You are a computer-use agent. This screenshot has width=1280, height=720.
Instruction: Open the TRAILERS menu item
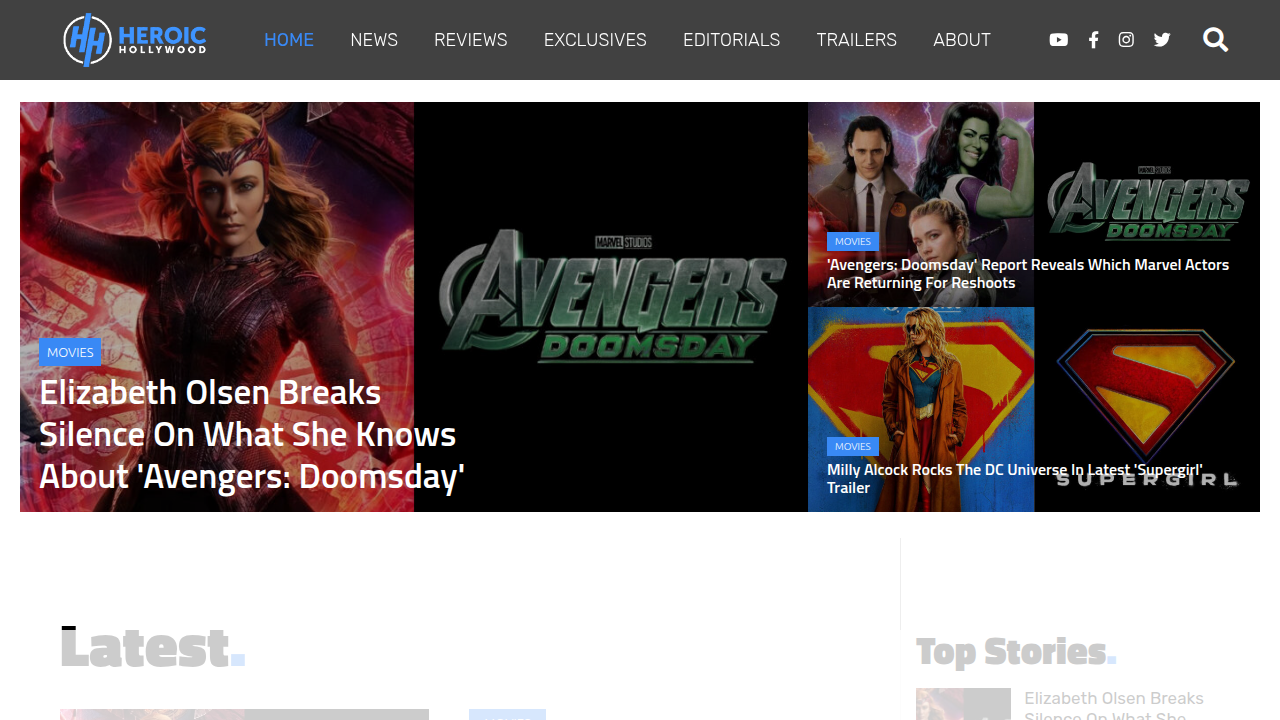[x=857, y=40]
